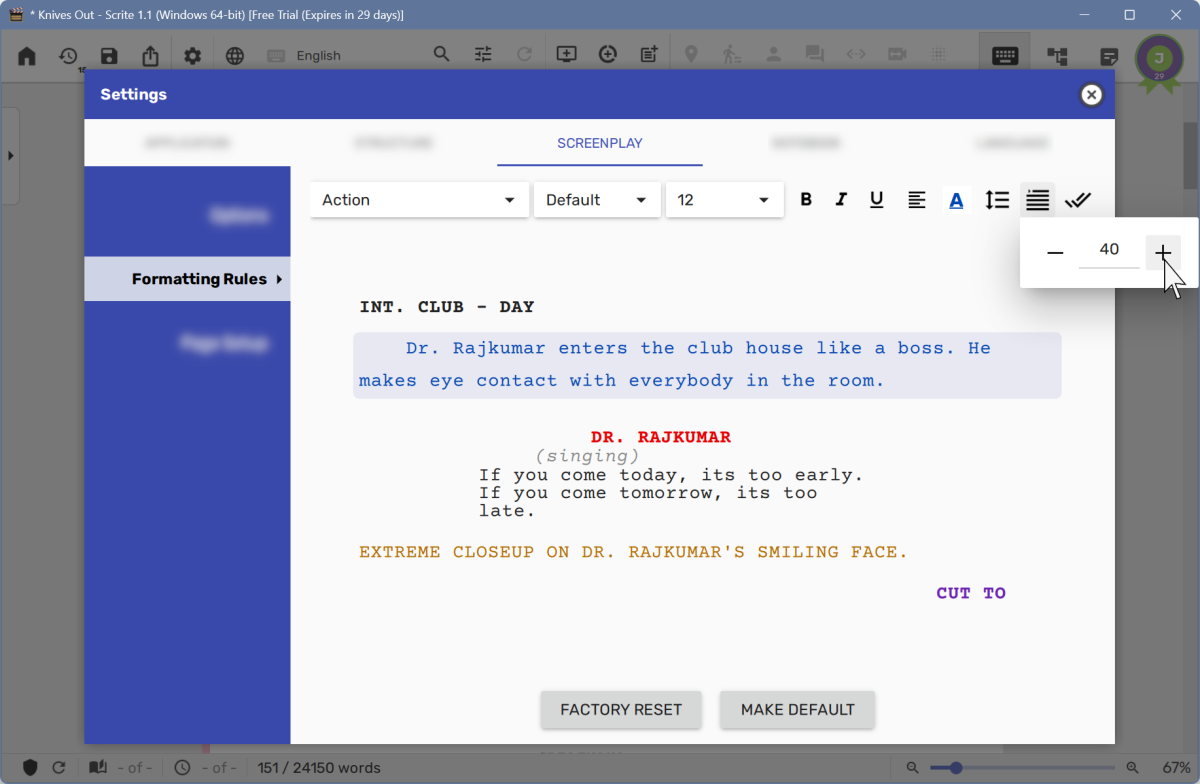Screen dimensions: 1200x784
Task: Click the MAKE DEFAULT button
Action: (x=797, y=709)
